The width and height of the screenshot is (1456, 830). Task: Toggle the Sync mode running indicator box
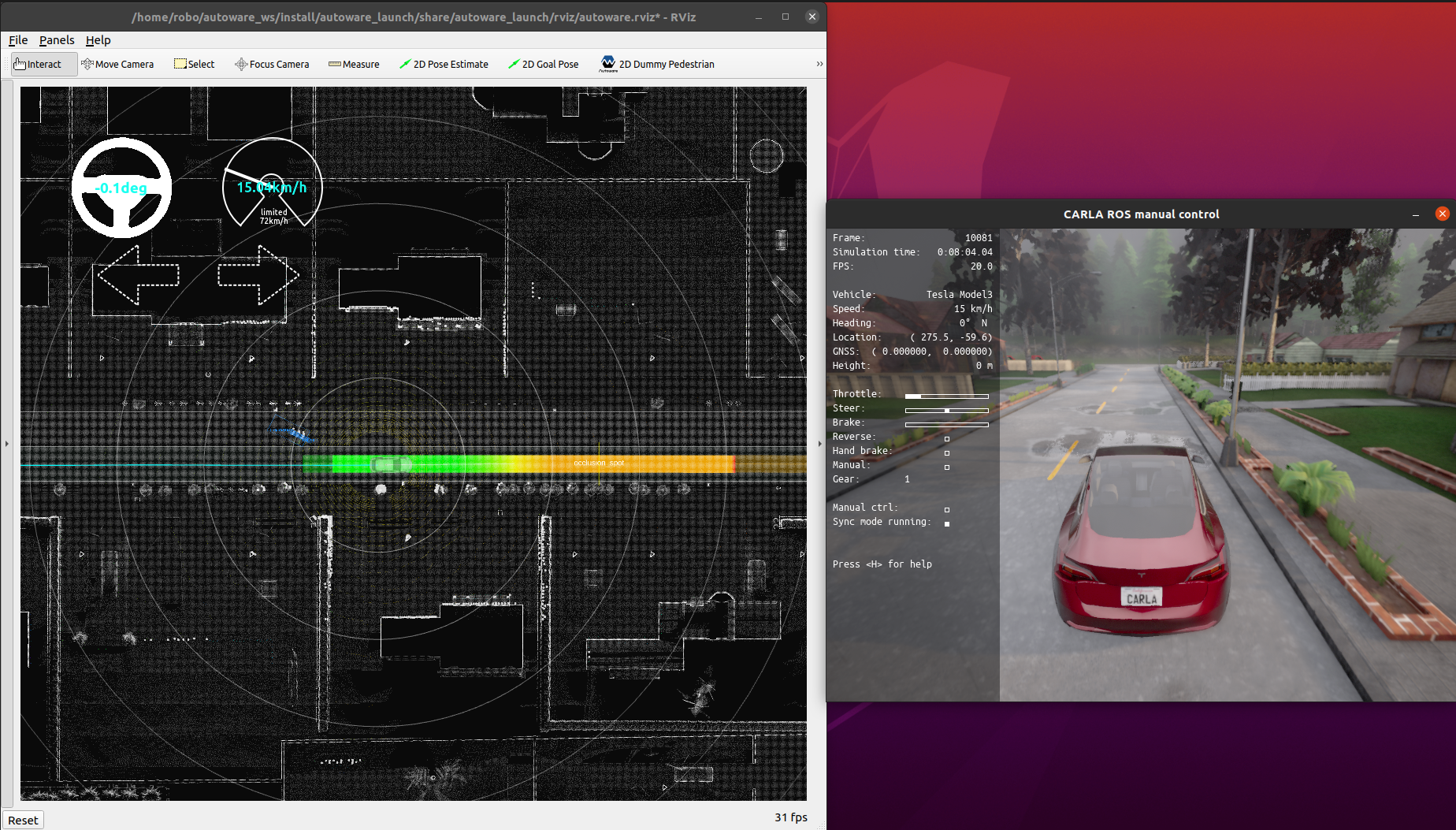point(947,523)
